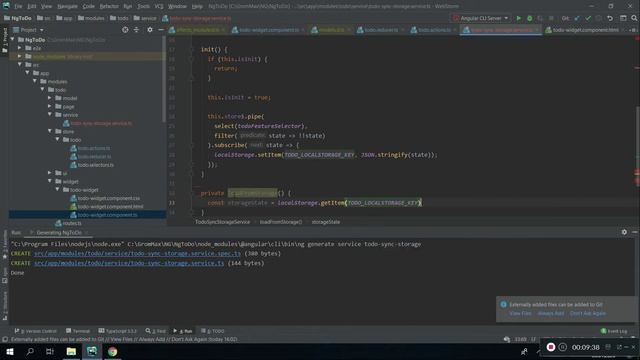Collapse the widget folder
The height and width of the screenshot is (360, 640).
[50, 181]
